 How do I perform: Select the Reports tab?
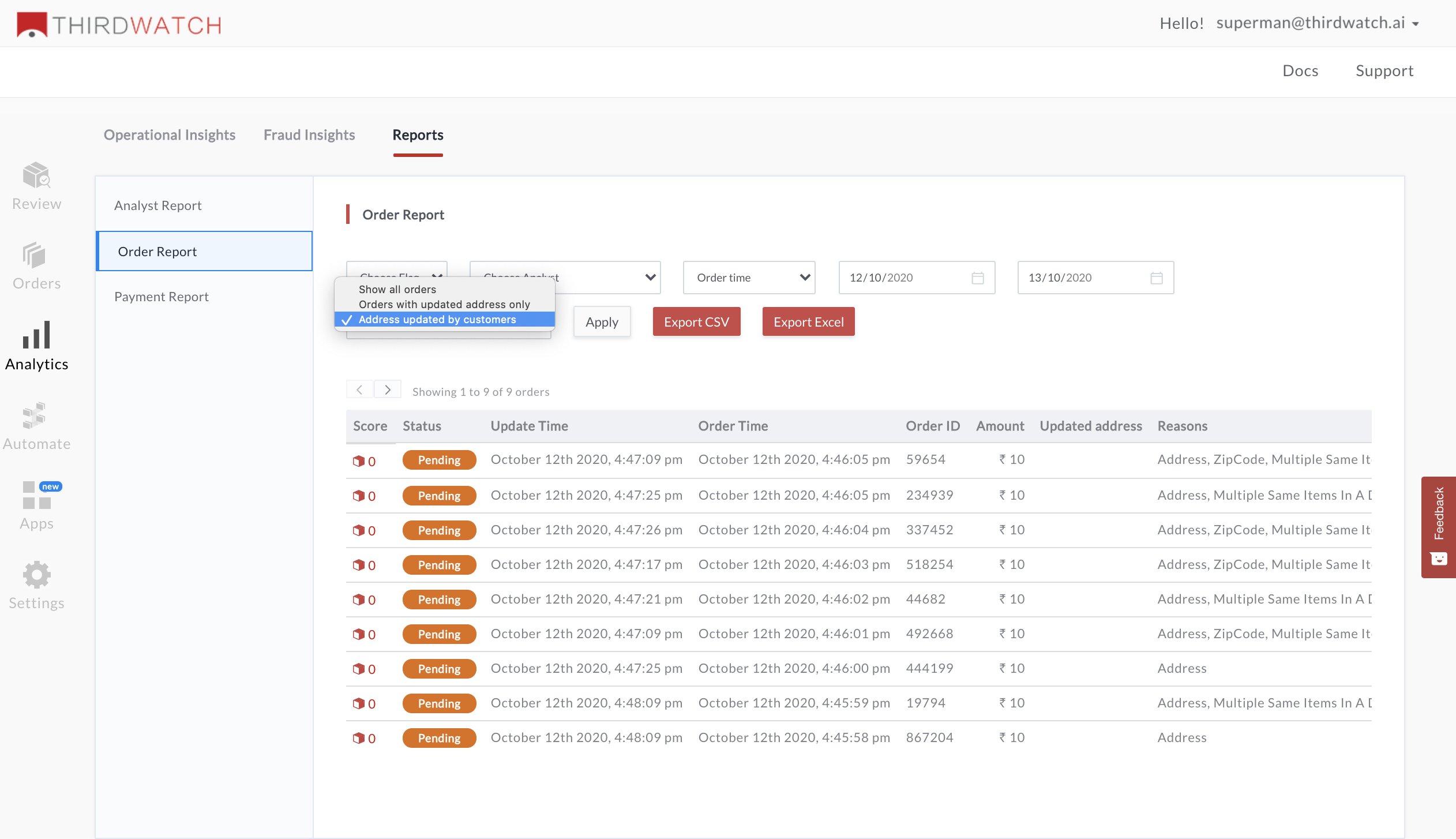pos(418,135)
